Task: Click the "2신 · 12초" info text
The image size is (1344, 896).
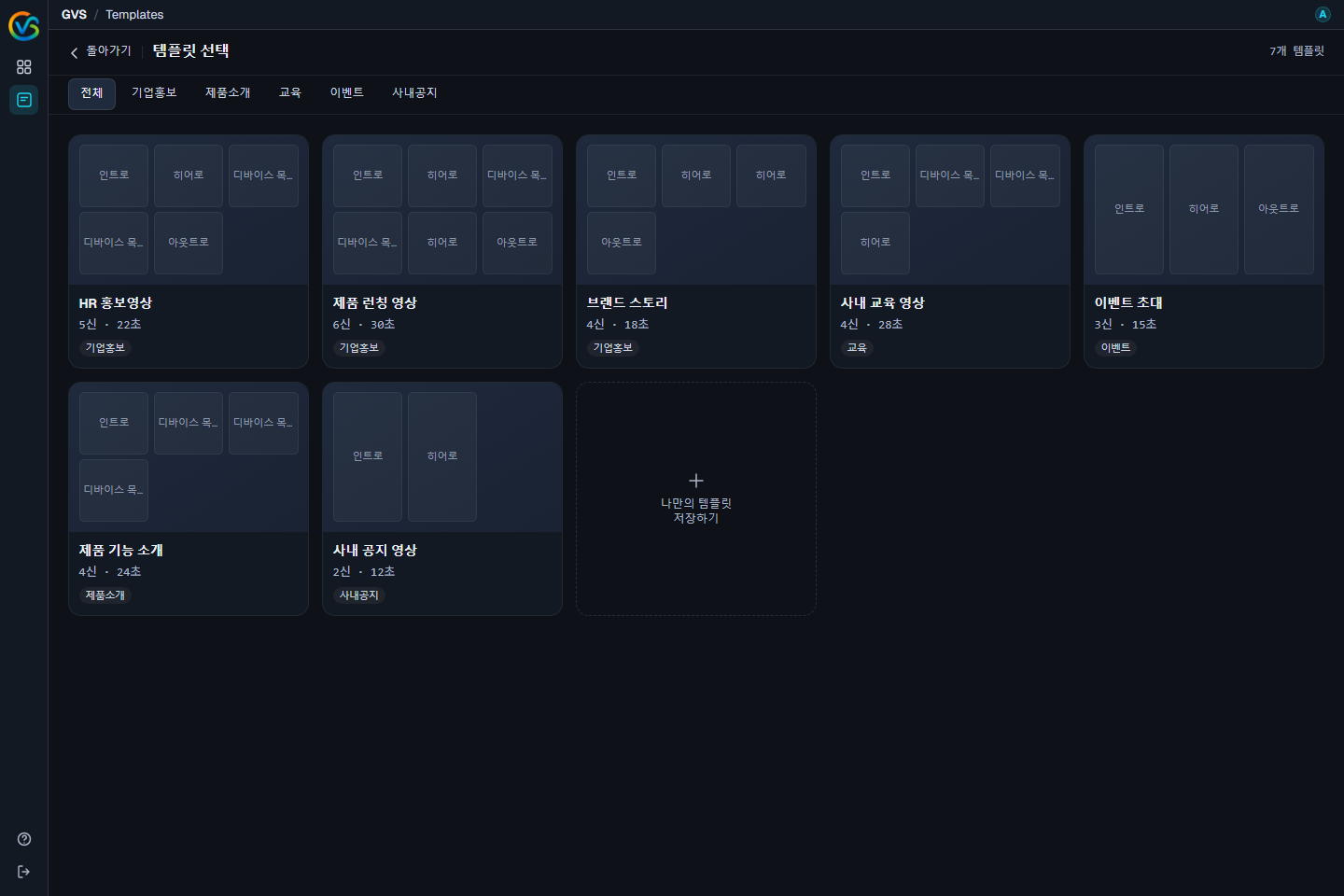Action: point(364,572)
